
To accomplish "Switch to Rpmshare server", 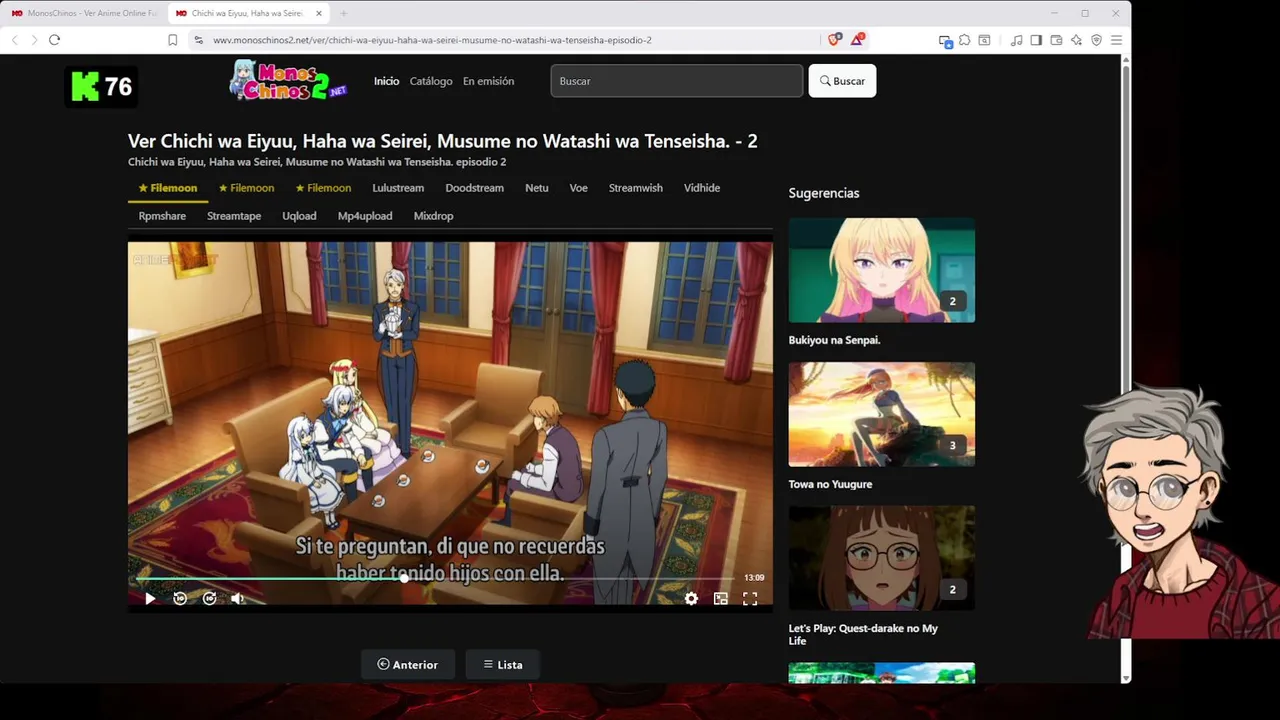I will (x=162, y=216).
